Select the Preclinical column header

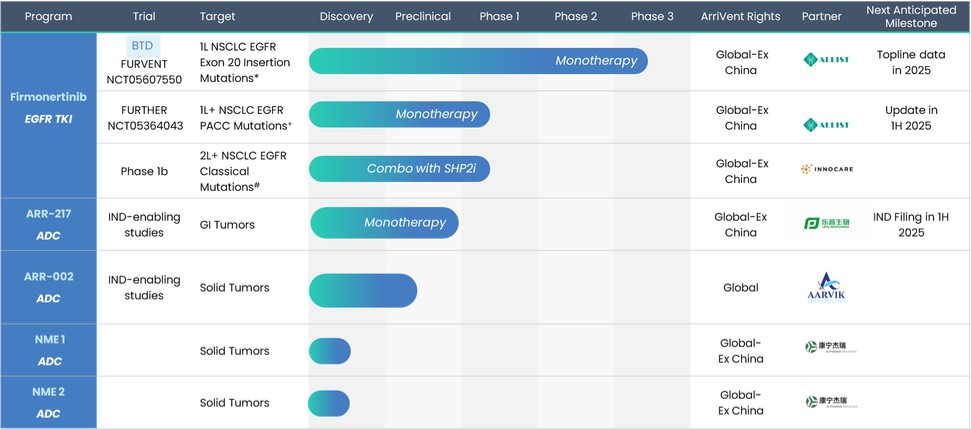coord(423,17)
